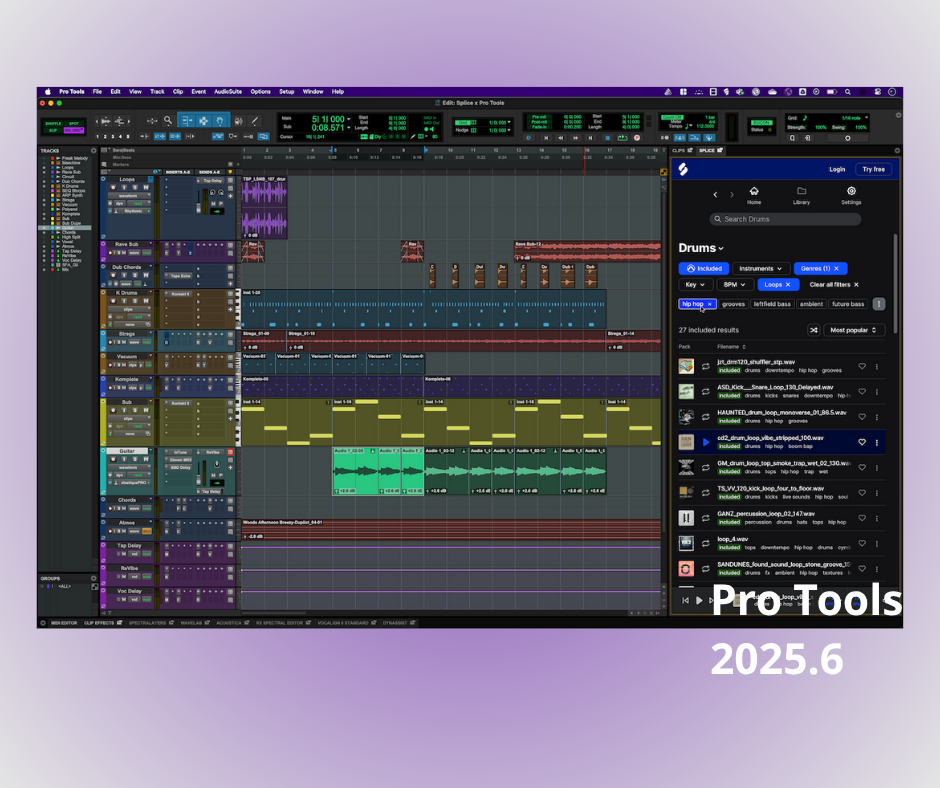This screenshot has width=940, height=788.
Task: Click inside the Search Drums field
Action: point(785,219)
